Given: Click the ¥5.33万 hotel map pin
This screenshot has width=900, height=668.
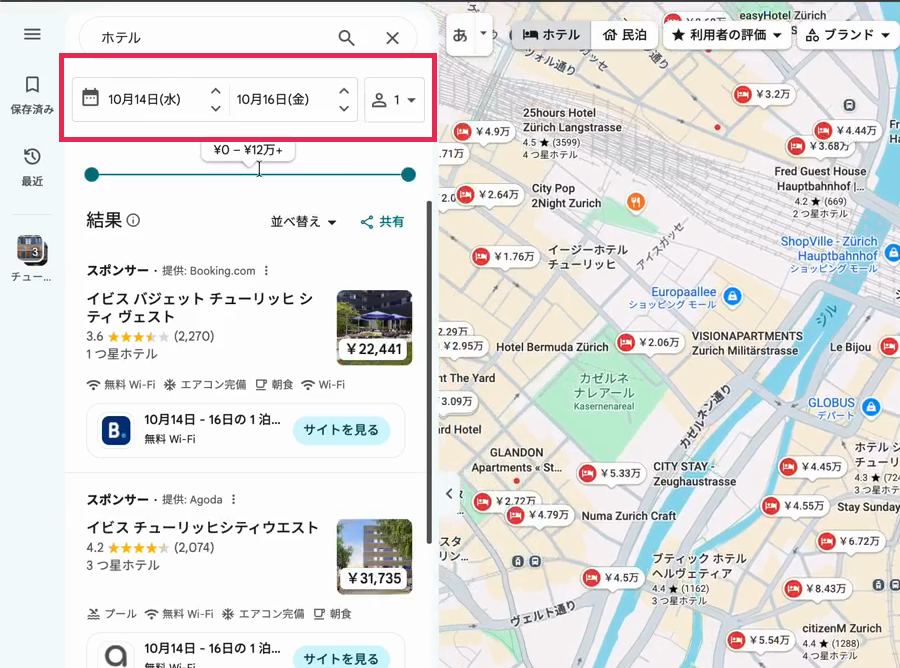Looking at the screenshot, I should tap(611, 473).
